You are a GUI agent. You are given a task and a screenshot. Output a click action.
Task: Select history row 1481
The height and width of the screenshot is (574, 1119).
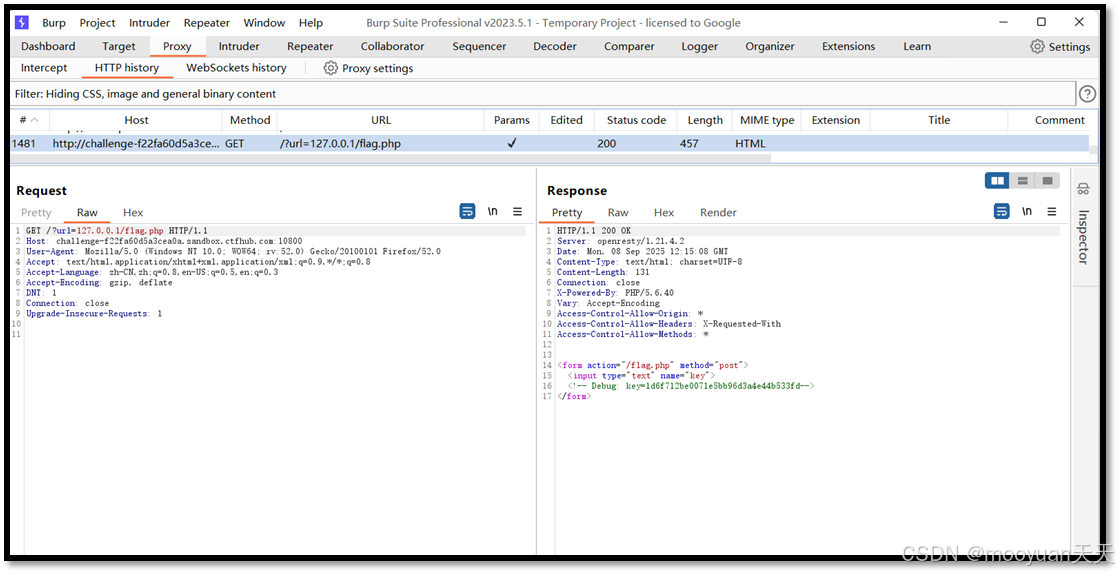click(550, 144)
